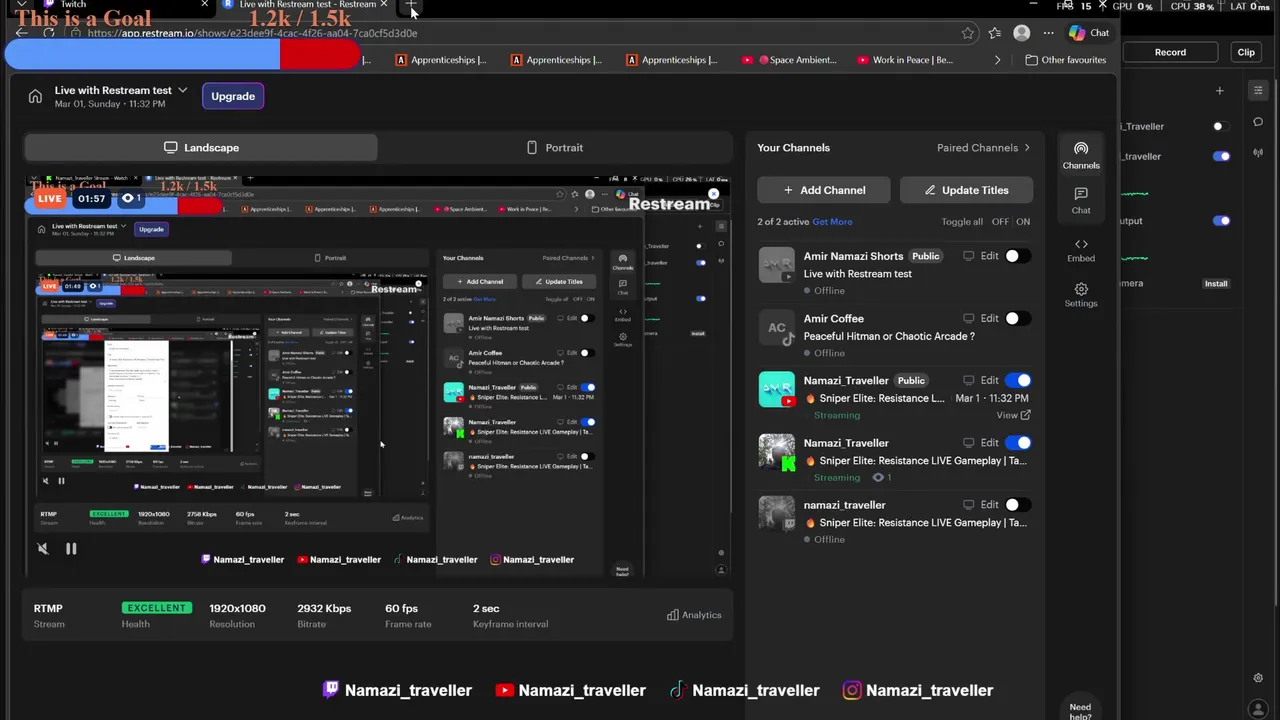Turn off the _traveller toggle in background panel

(1221, 156)
